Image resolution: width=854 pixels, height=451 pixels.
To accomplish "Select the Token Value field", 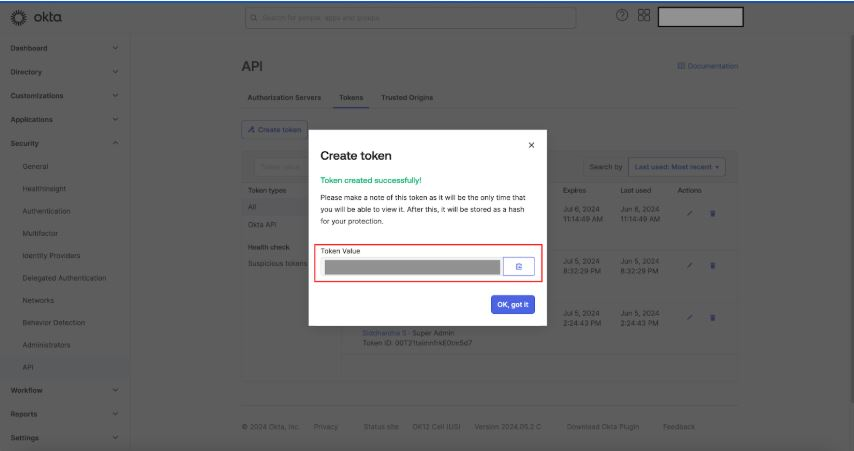I will (x=412, y=267).
